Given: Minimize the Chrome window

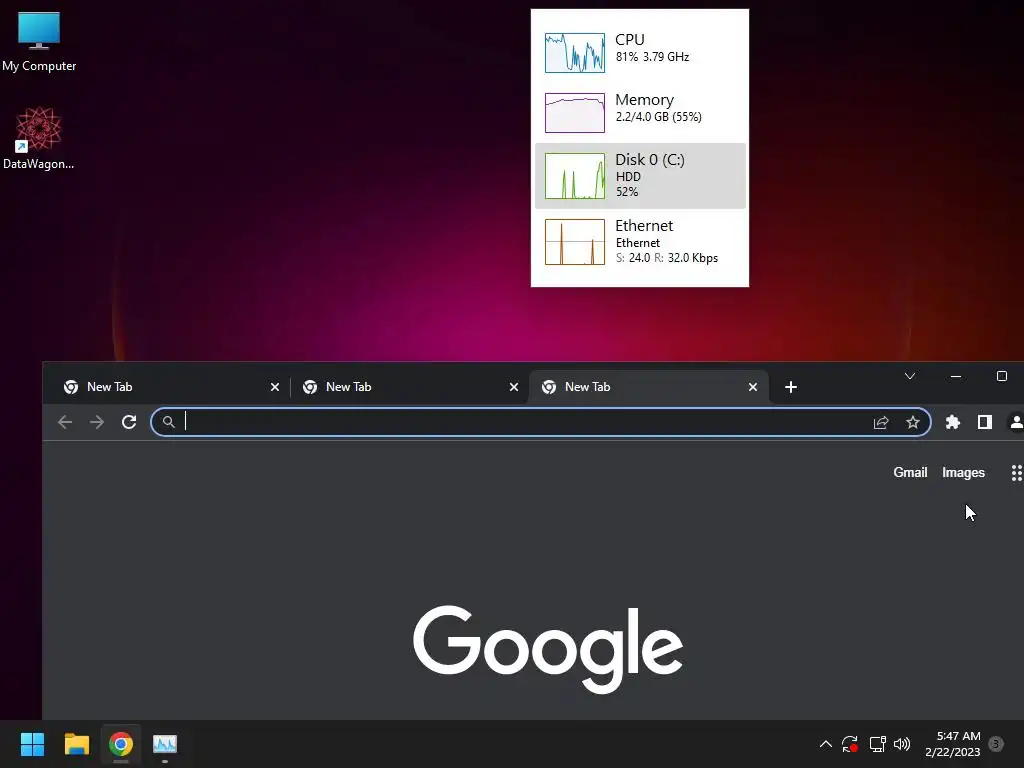Looking at the screenshot, I should tap(955, 376).
